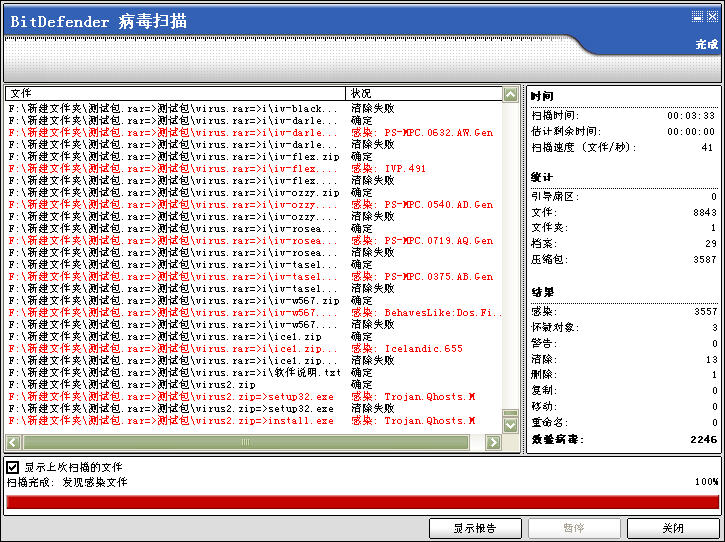Click the PS-MPC.0375.AB.Gen status cell
Viewport: 725px width, 542px height.
[422, 277]
